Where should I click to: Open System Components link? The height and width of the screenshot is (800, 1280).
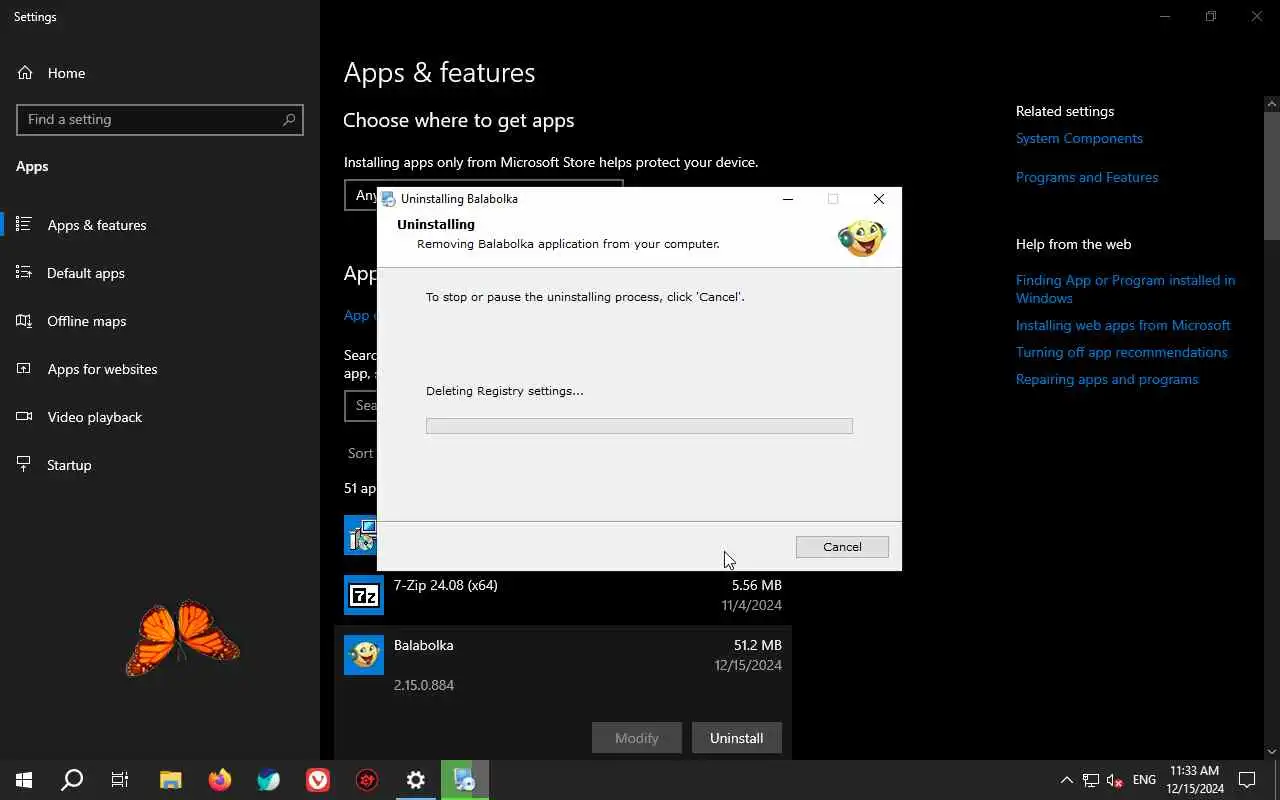(1079, 138)
